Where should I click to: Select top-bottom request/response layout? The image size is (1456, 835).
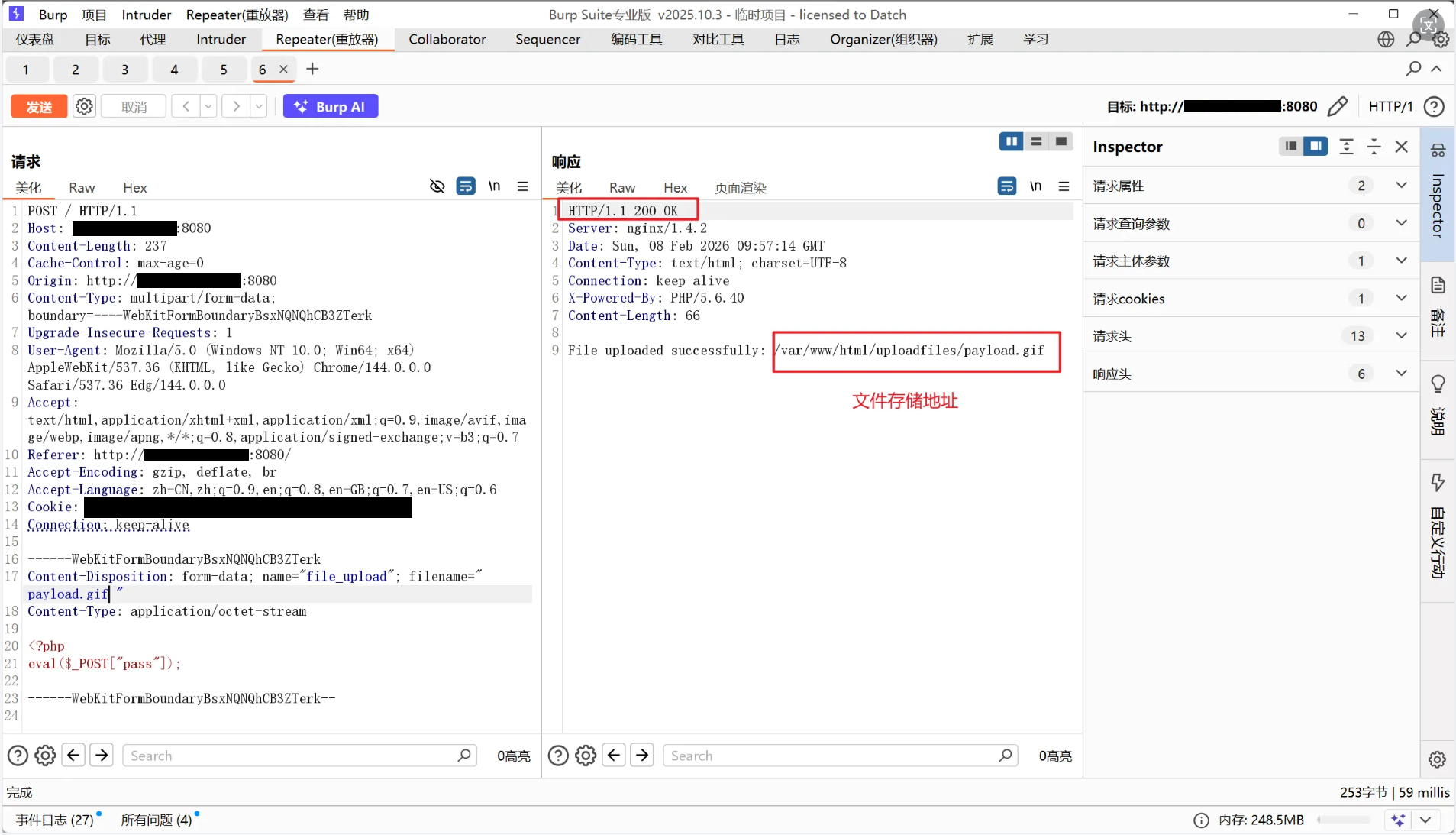click(x=1036, y=141)
